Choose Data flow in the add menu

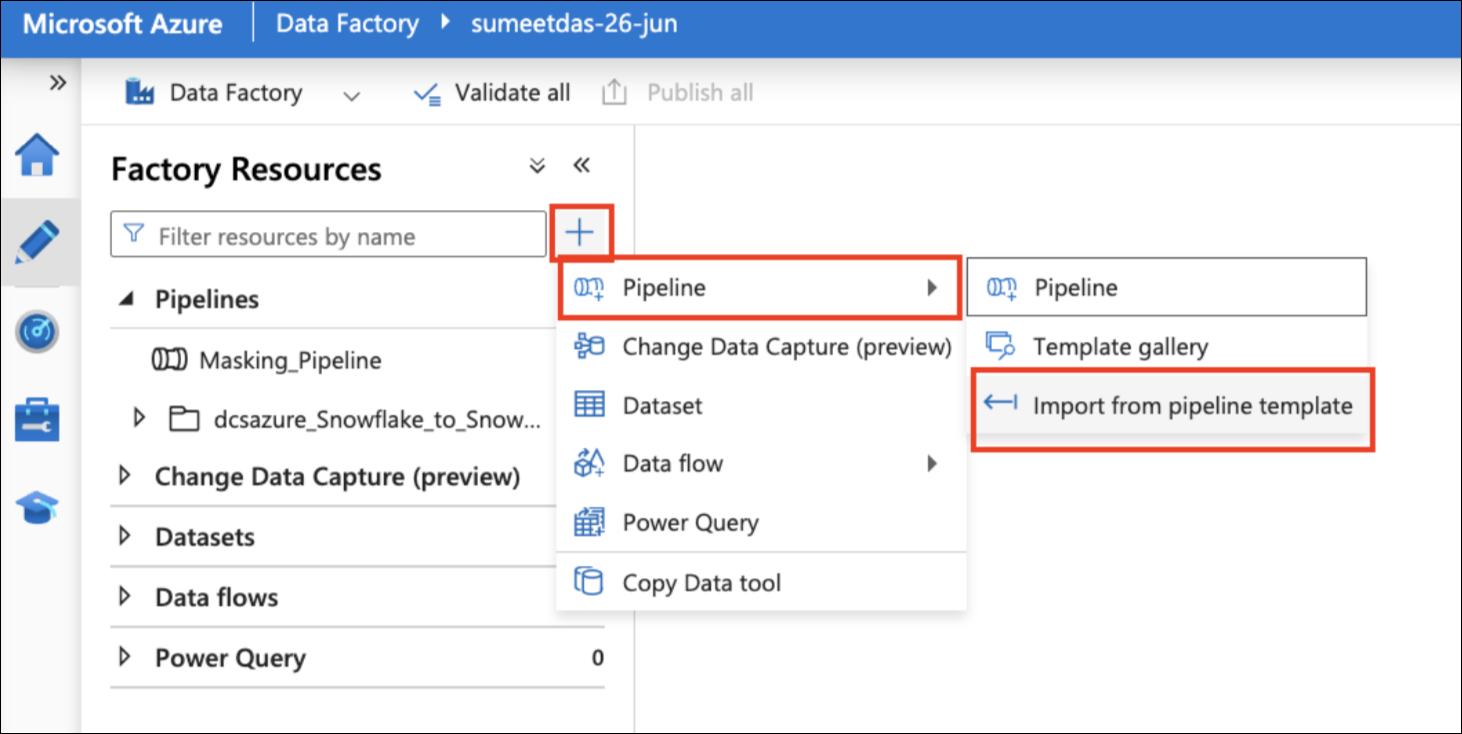[760, 463]
